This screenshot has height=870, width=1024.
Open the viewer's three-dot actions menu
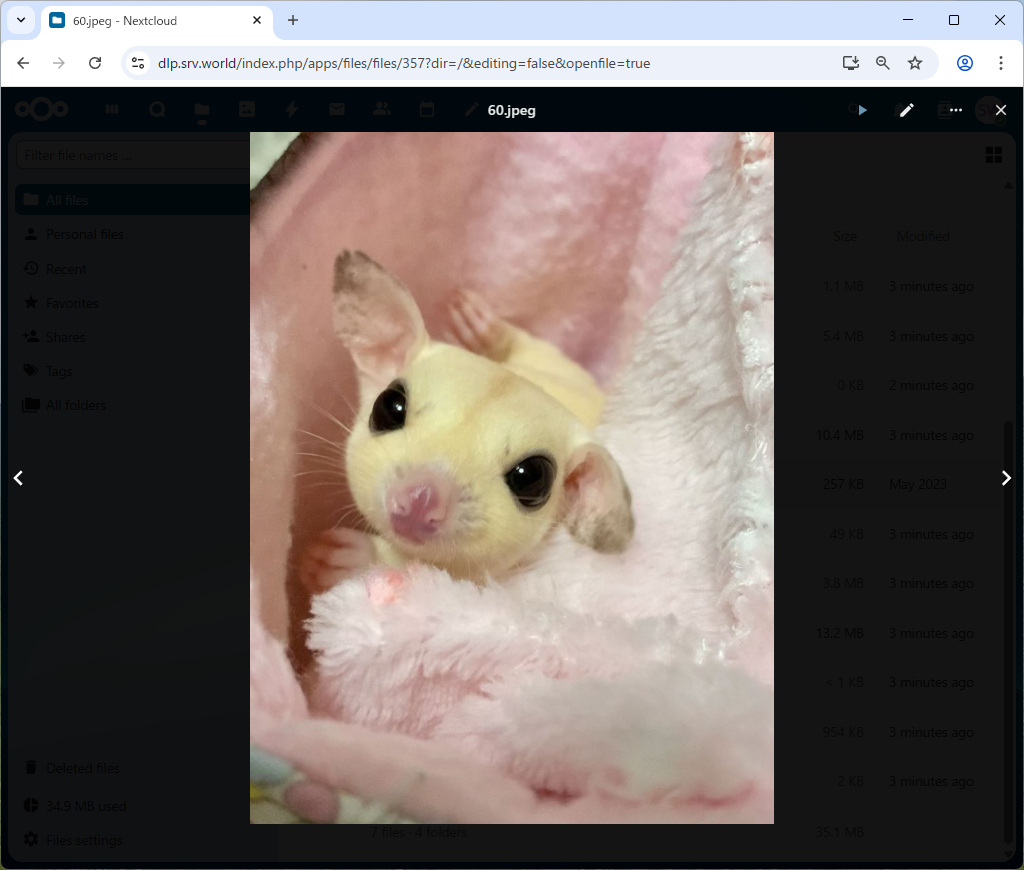tap(956, 110)
